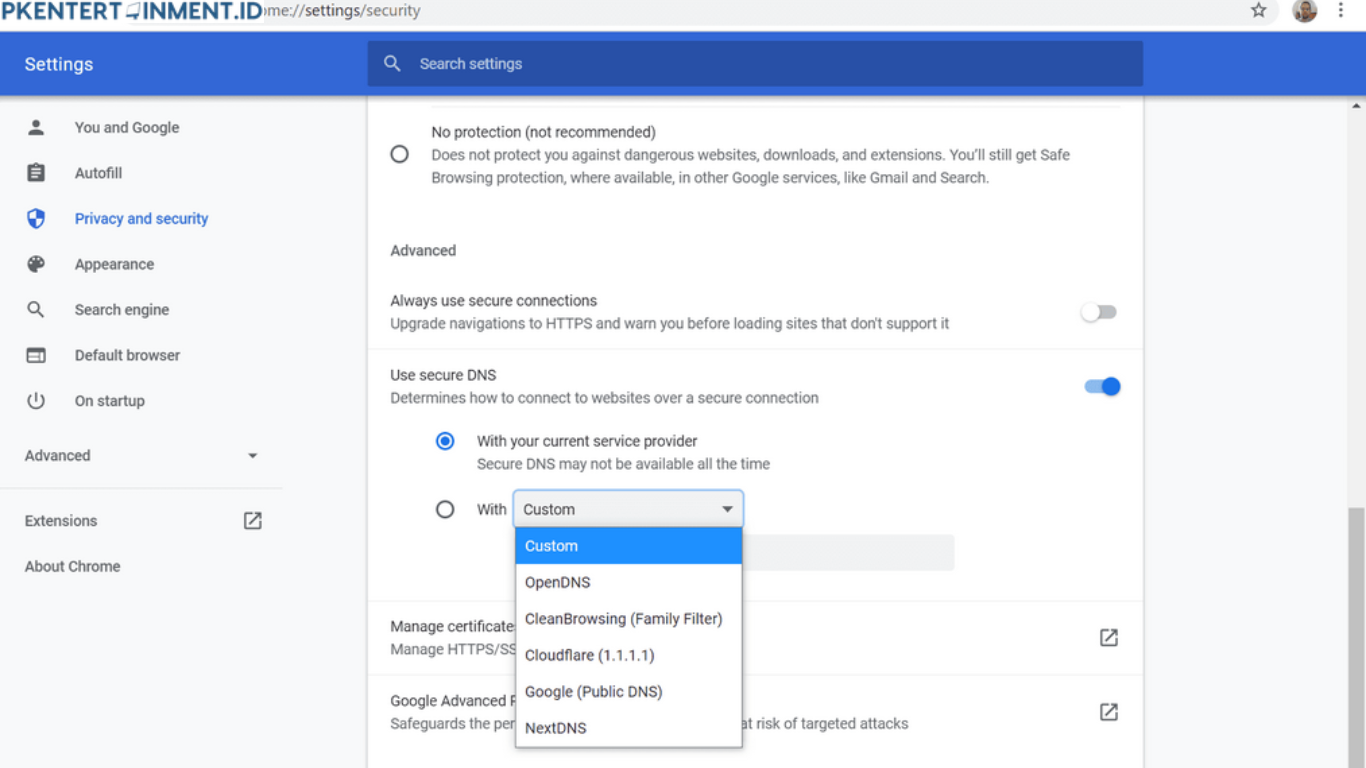Select With your current service provider radio
This screenshot has height=768, width=1366.
(x=445, y=441)
